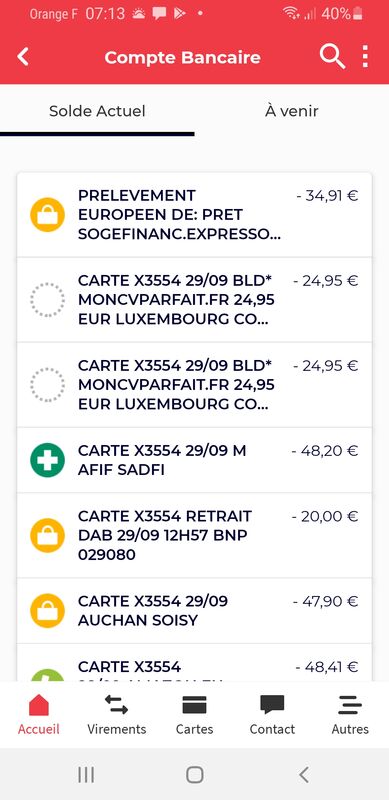389x800 pixels.
Task: Expand the Autres menu
Action: tap(350, 715)
